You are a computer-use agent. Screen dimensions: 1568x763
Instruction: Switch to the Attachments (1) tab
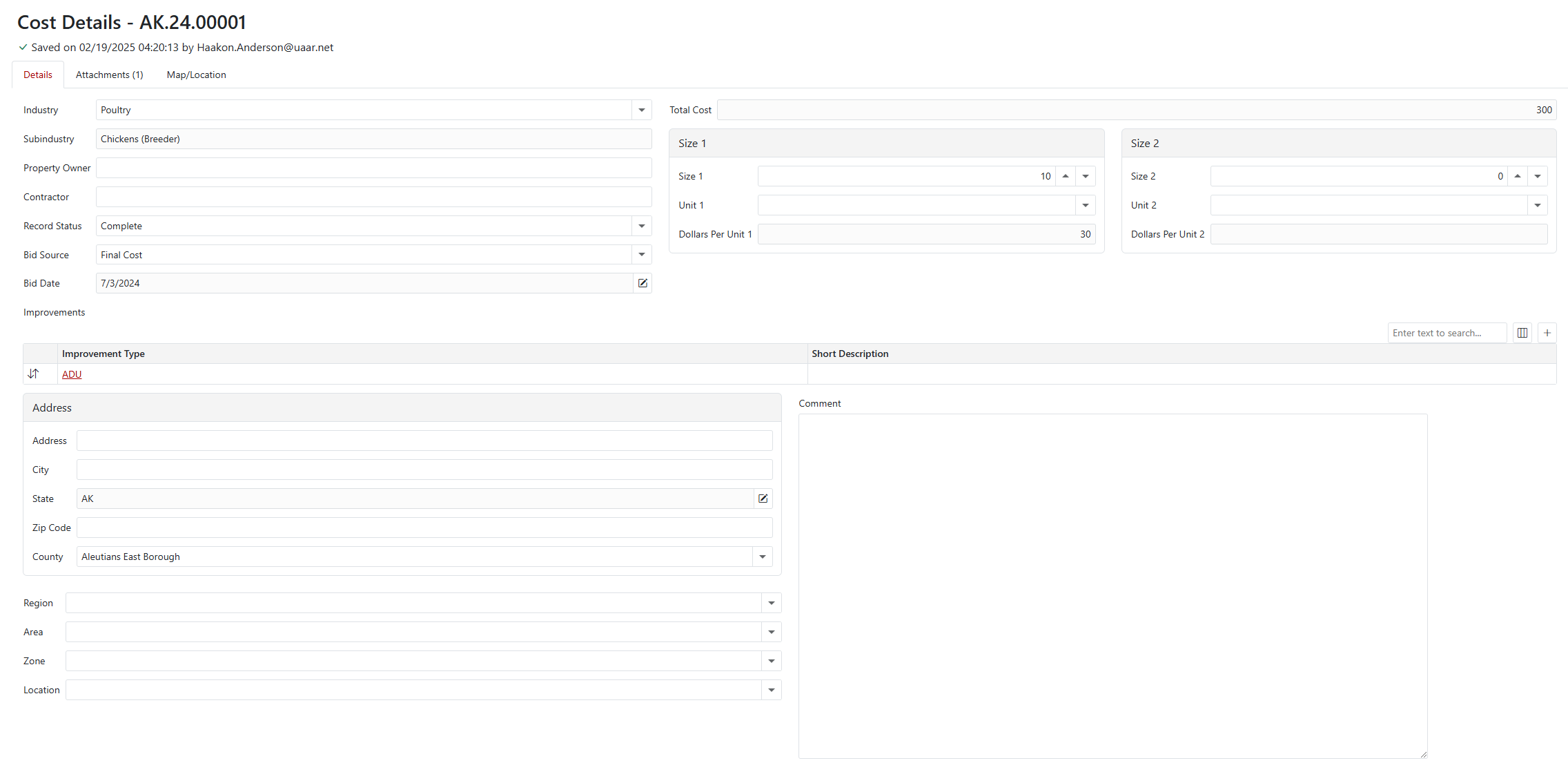[x=109, y=75]
